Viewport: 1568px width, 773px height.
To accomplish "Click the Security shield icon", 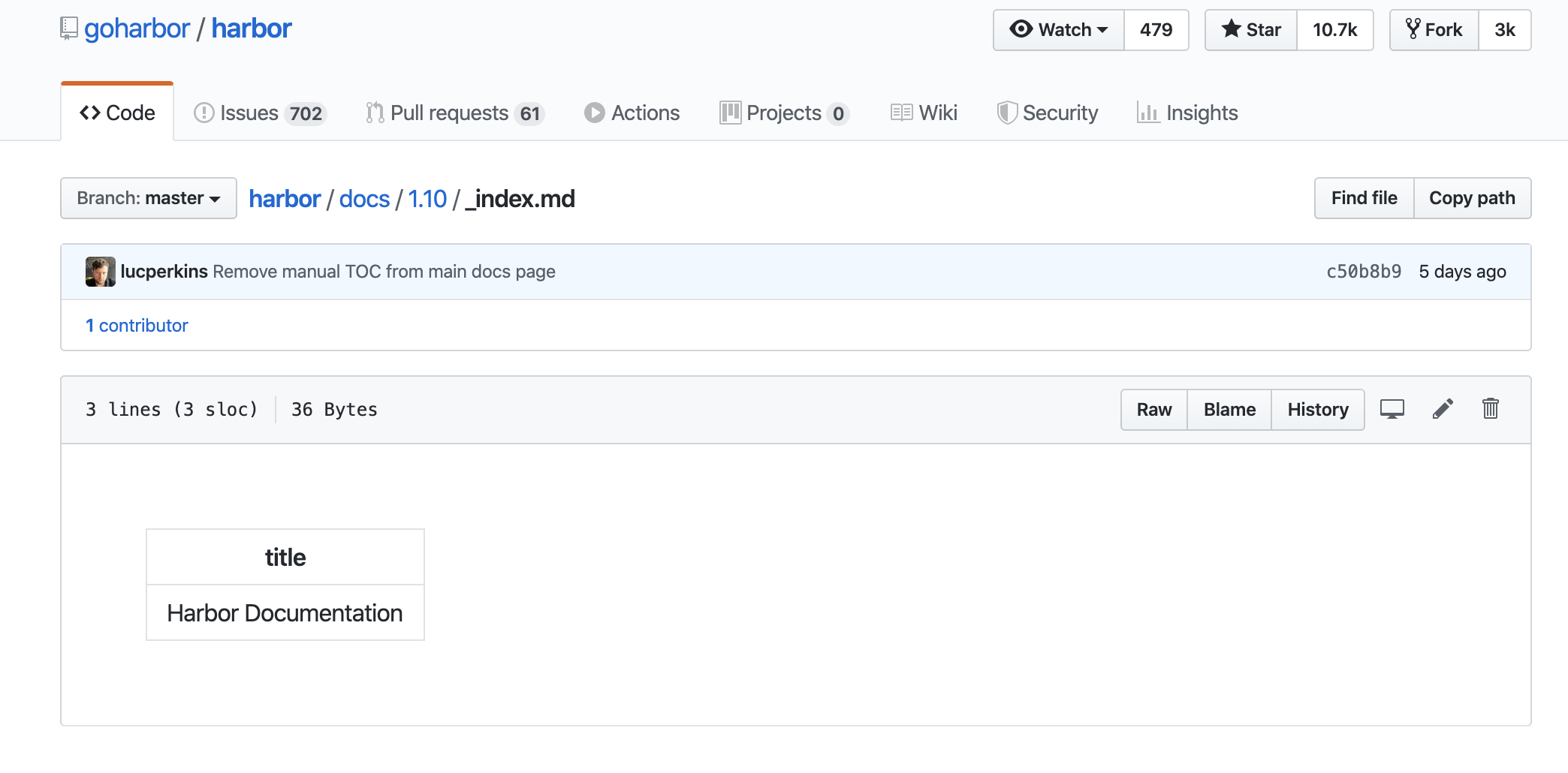I will (x=1007, y=112).
